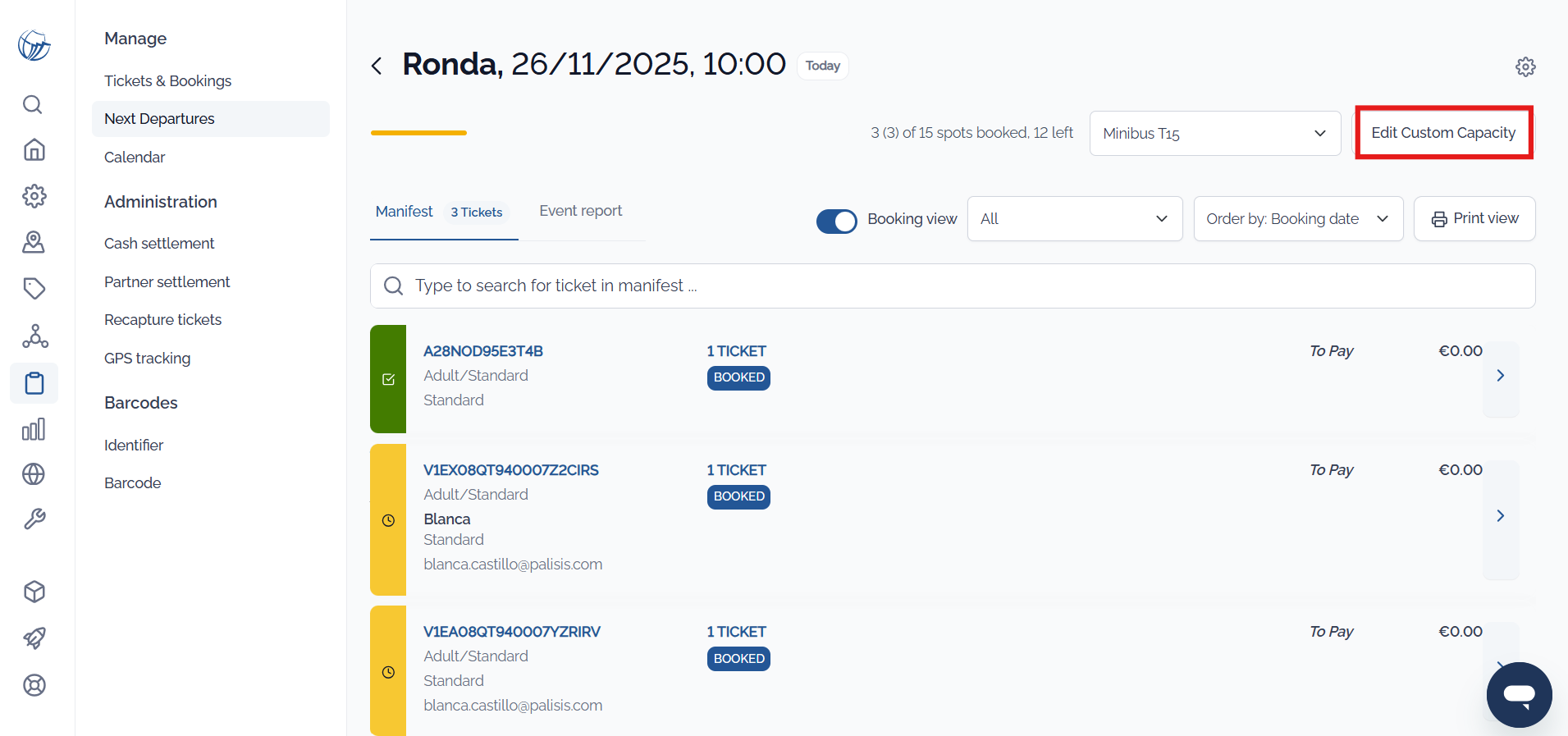Open the sidebar settings gear icon
1568x736 pixels.
pos(34,196)
